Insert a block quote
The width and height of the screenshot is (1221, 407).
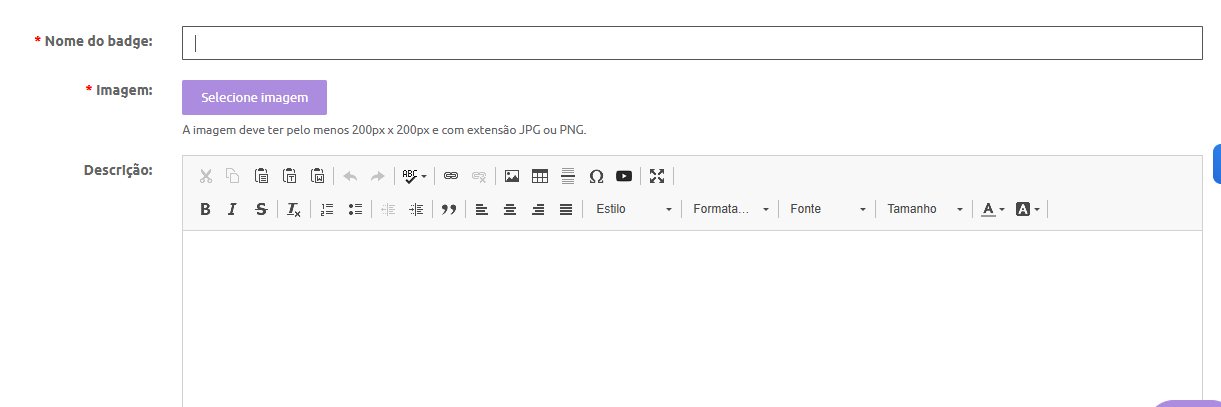(449, 209)
